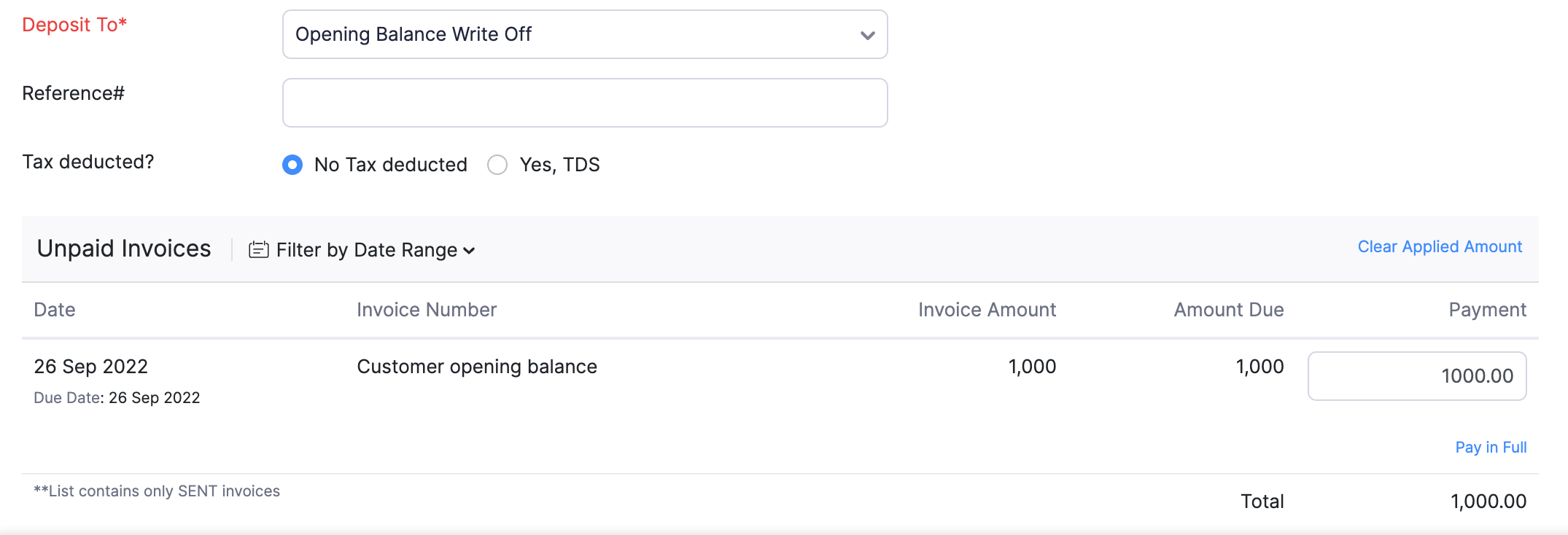Click the Unpaid Invoices section heading
Image resolution: width=1568 pixels, height=535 pixels.
point(124,249)
